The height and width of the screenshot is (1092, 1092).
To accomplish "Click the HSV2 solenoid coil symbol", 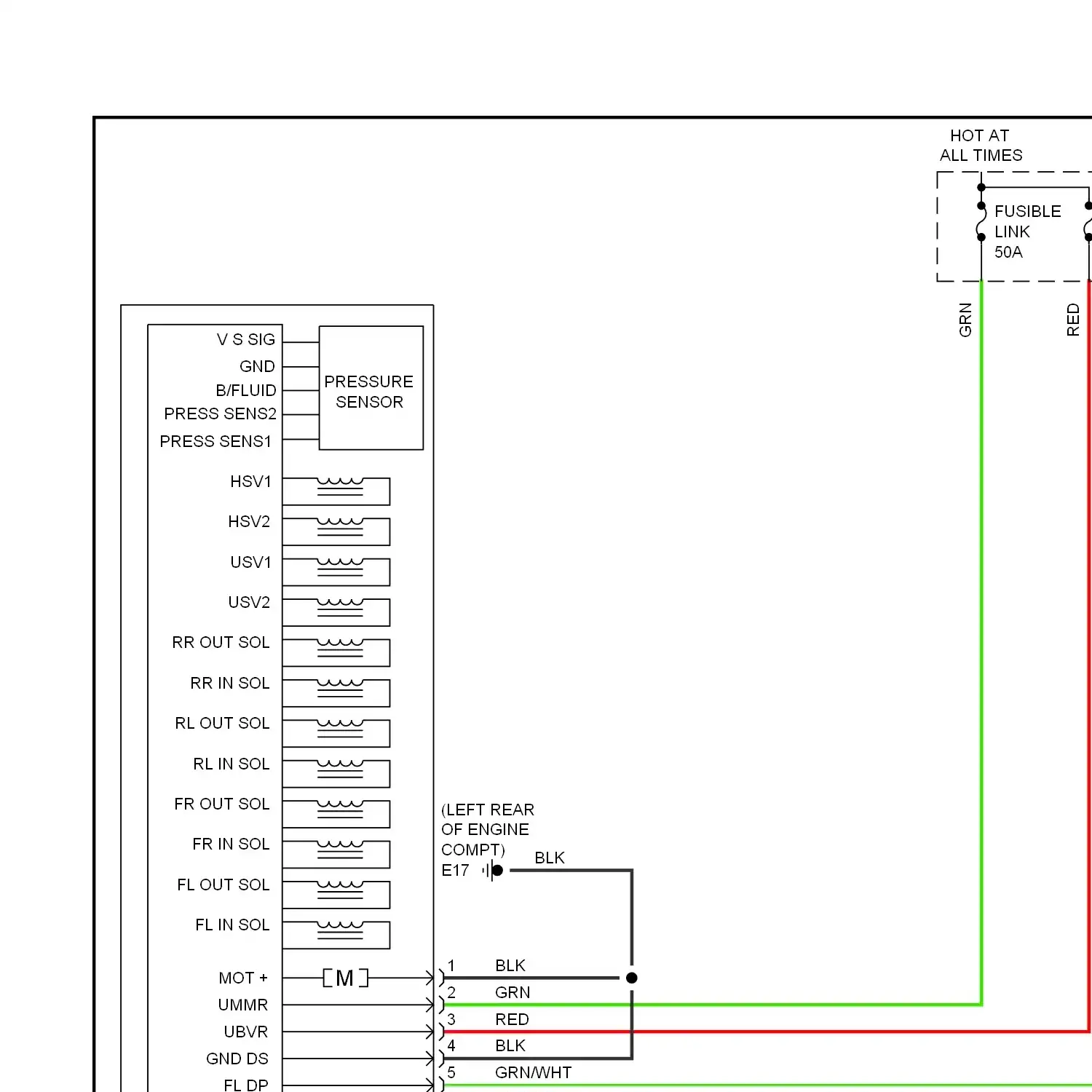I will pos(340,527).
